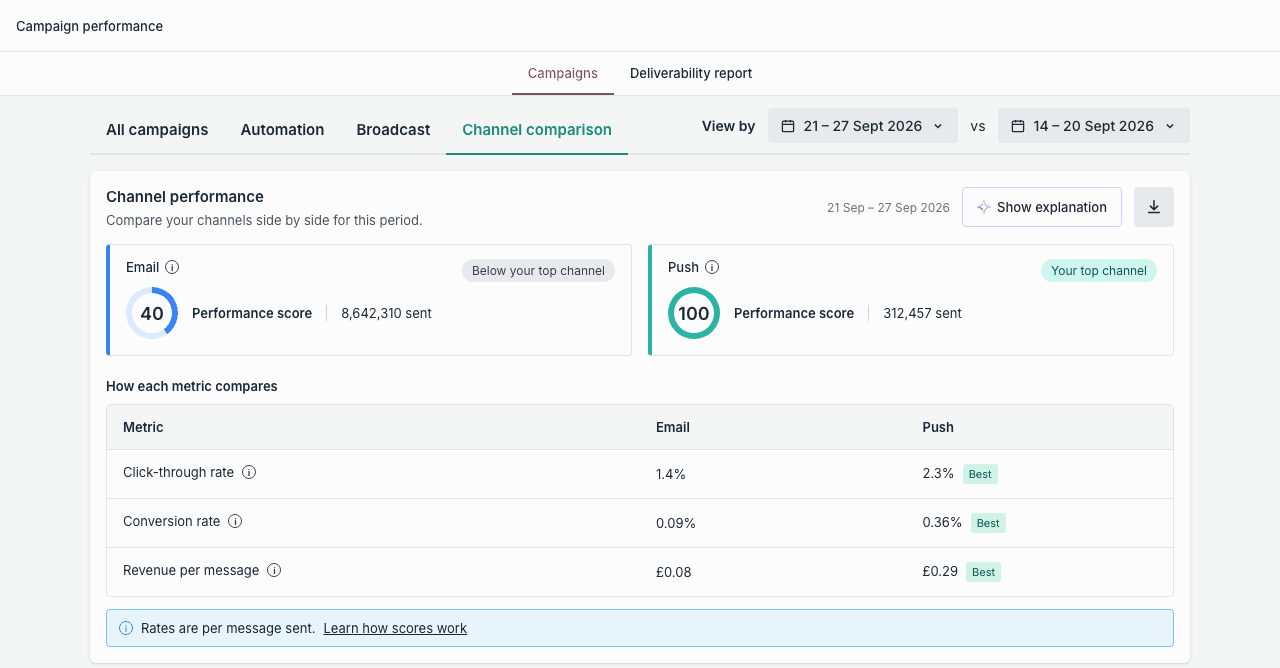Image resolution: width=1280 pixels, height=668 pixels.
Task: Open the 14 – 20 Sept 2026 comparison dropdown
Action: pyautogui.click(x=1094, y=126)
